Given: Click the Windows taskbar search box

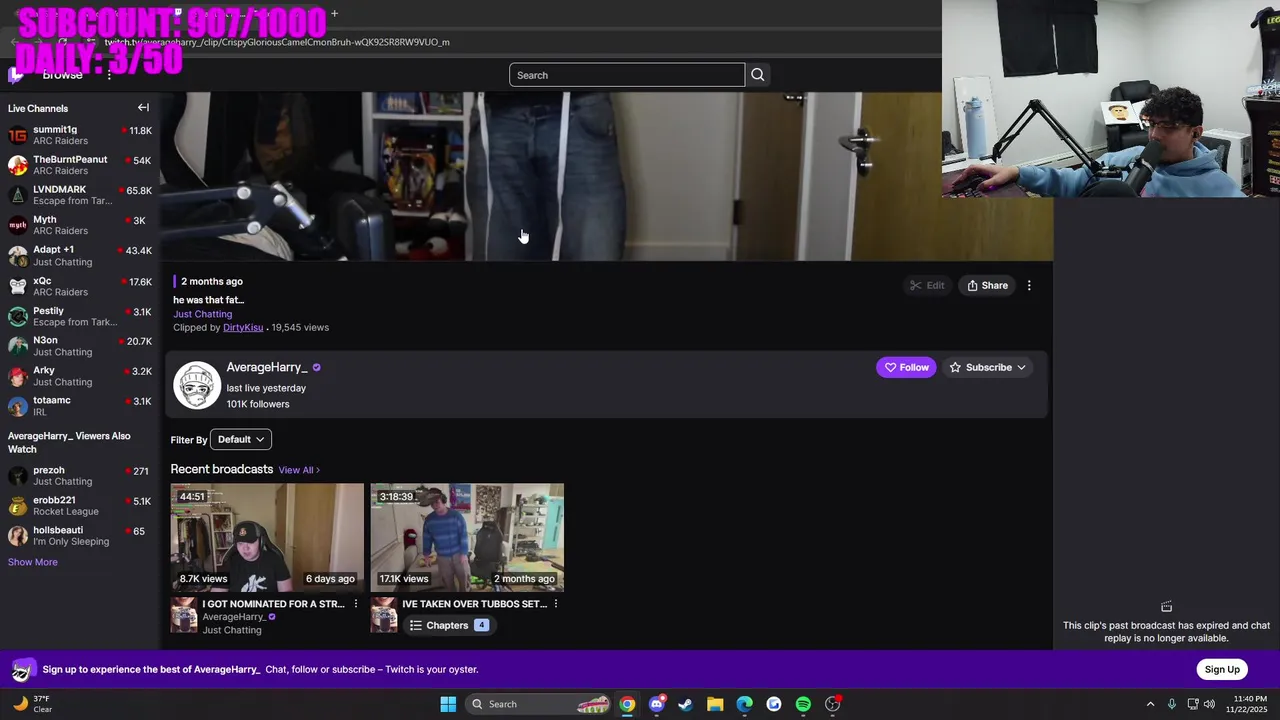Looking at the screenshot, I should click(x=539, y=704).
